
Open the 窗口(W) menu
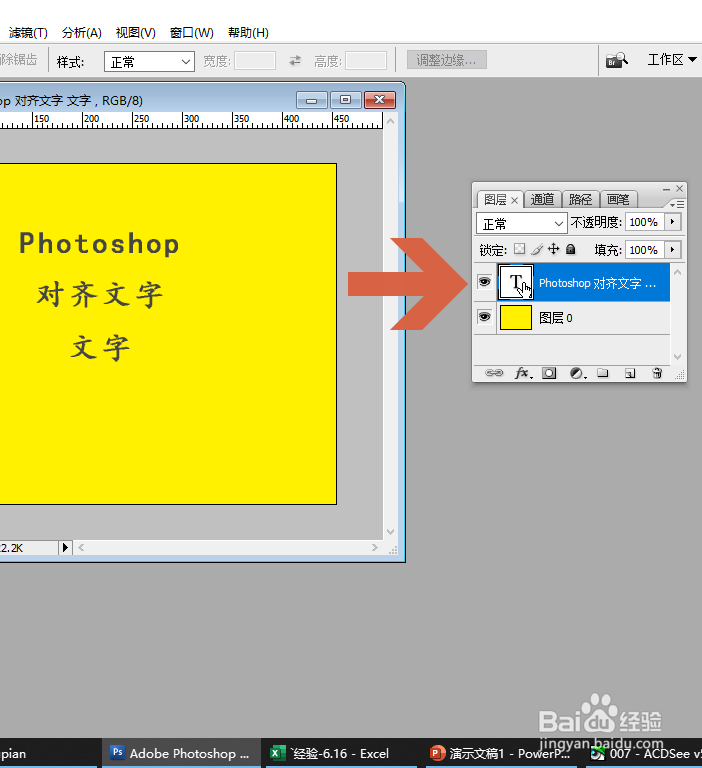[192, 33]
